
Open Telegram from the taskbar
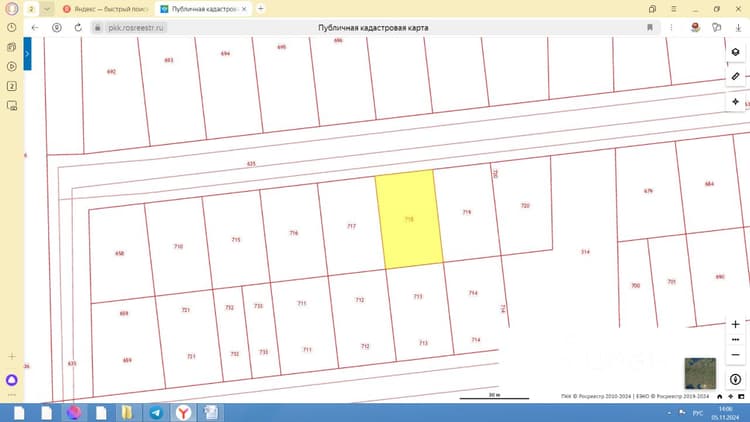pyautogui.click(x=156, y=412)
